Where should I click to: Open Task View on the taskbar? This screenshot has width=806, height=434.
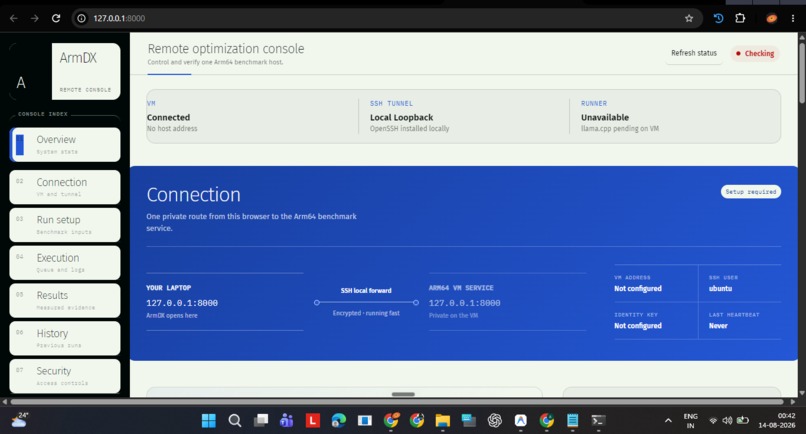(x=261, y=421)
